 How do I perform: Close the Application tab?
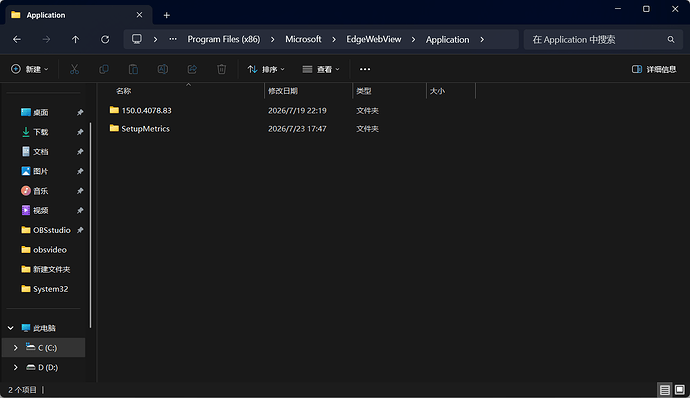click(x=139, y=15)
